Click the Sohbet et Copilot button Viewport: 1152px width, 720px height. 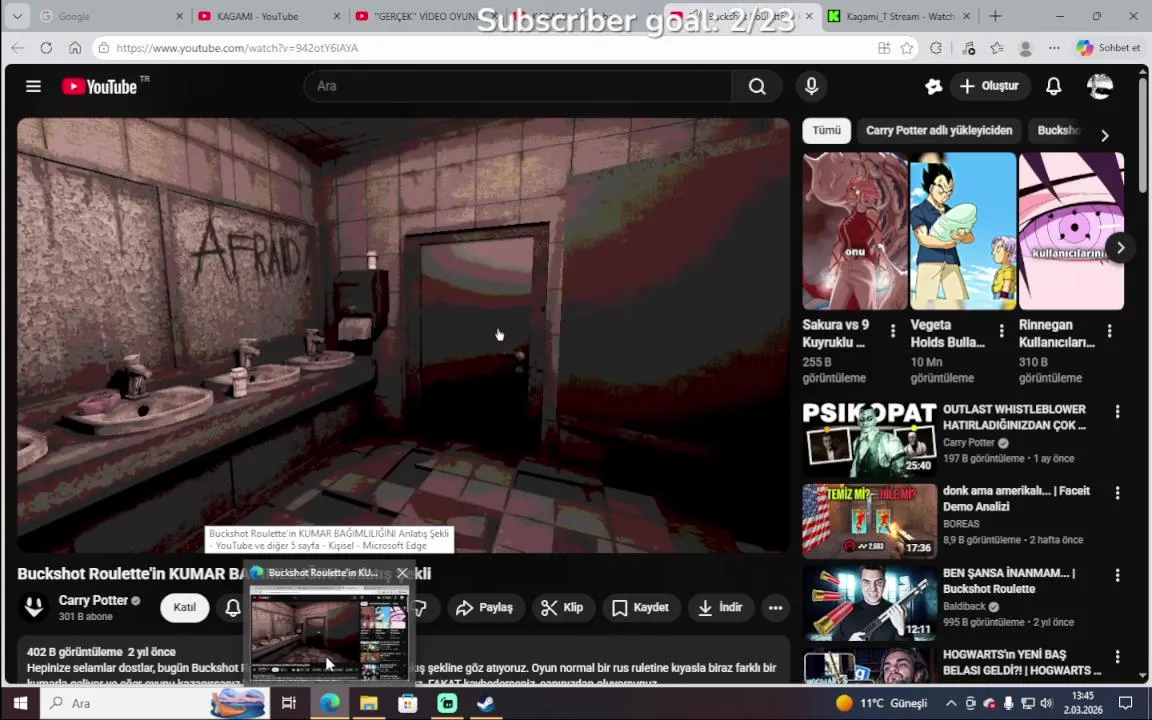1109,48
